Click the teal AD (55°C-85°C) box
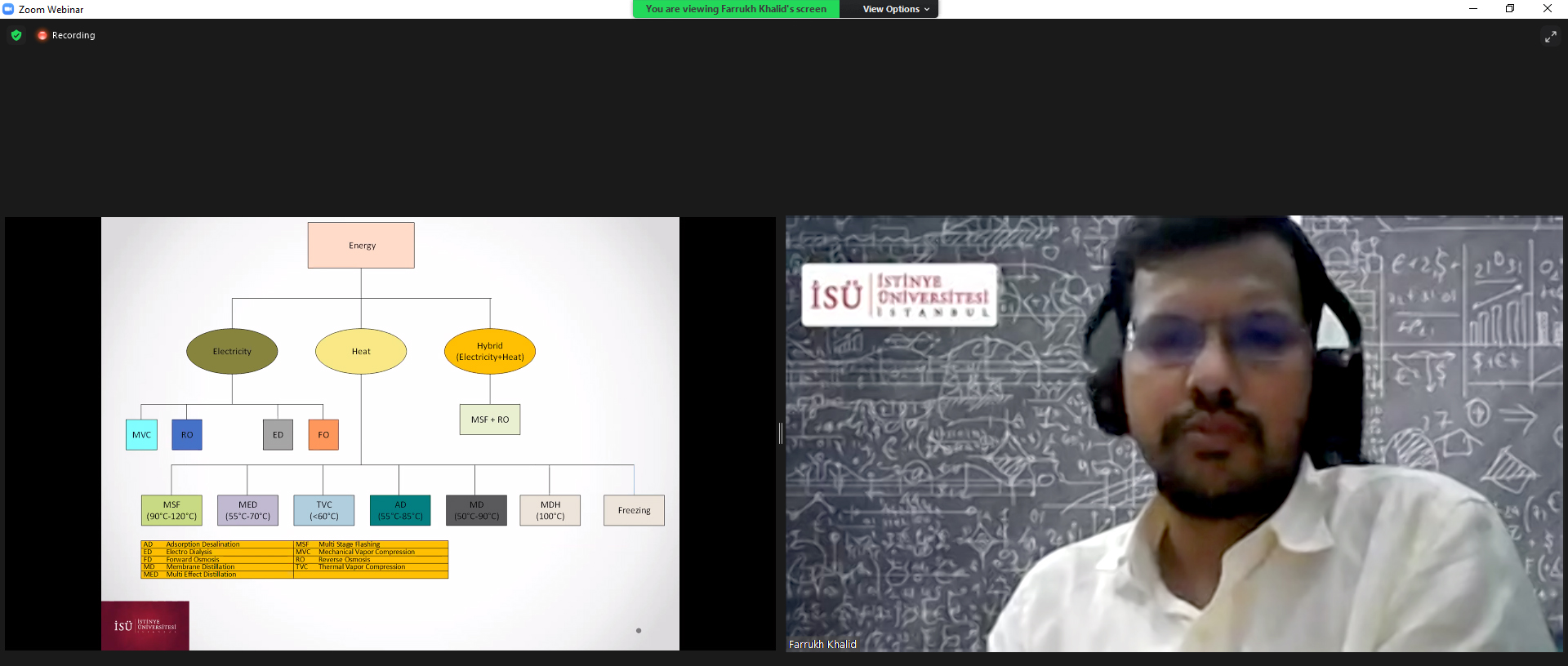Image resolution: width=1568 pixels, height=666 pixels. [x=400, y=510]
